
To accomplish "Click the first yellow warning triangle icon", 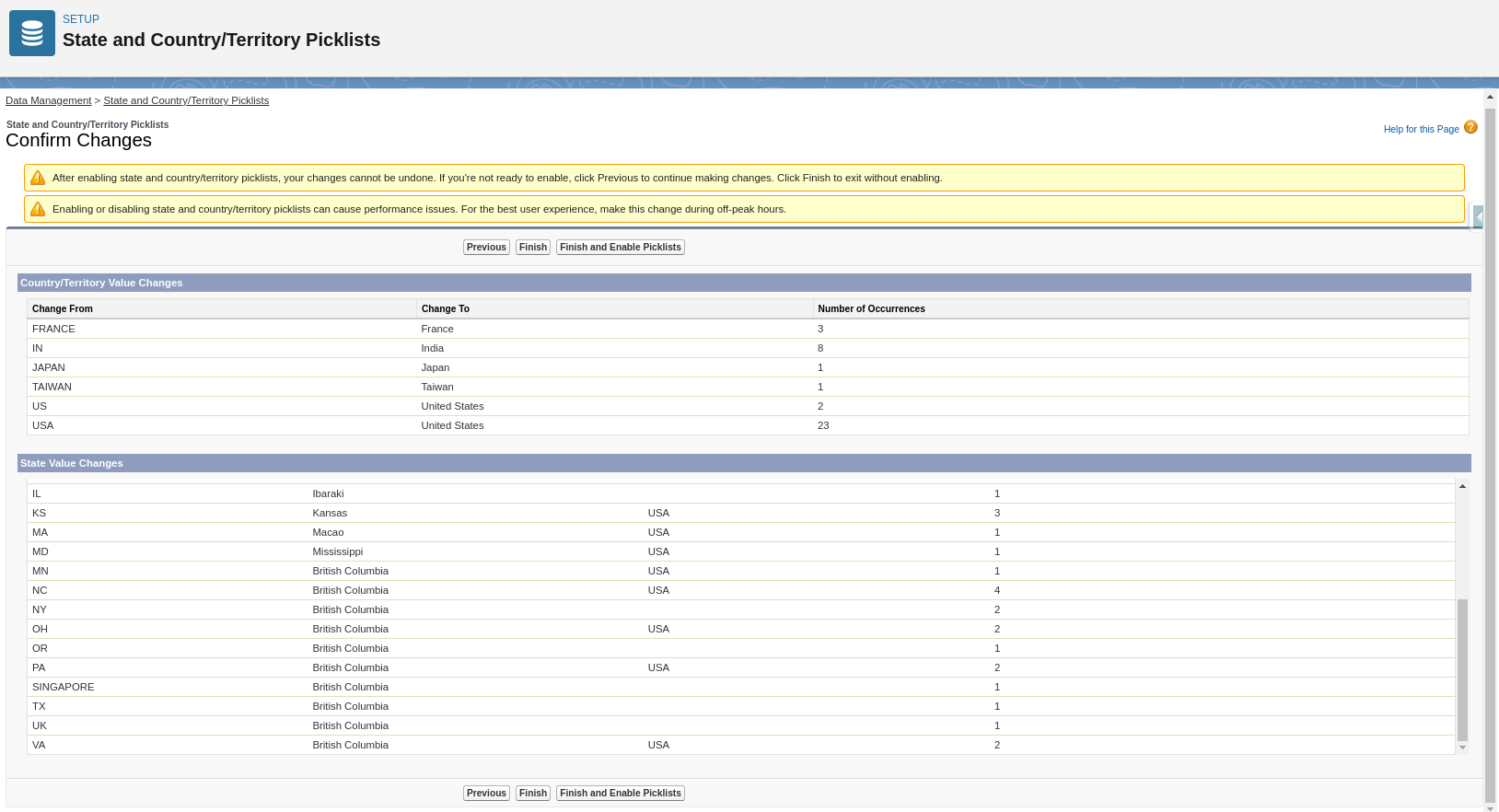I will (x=38, y=178).
